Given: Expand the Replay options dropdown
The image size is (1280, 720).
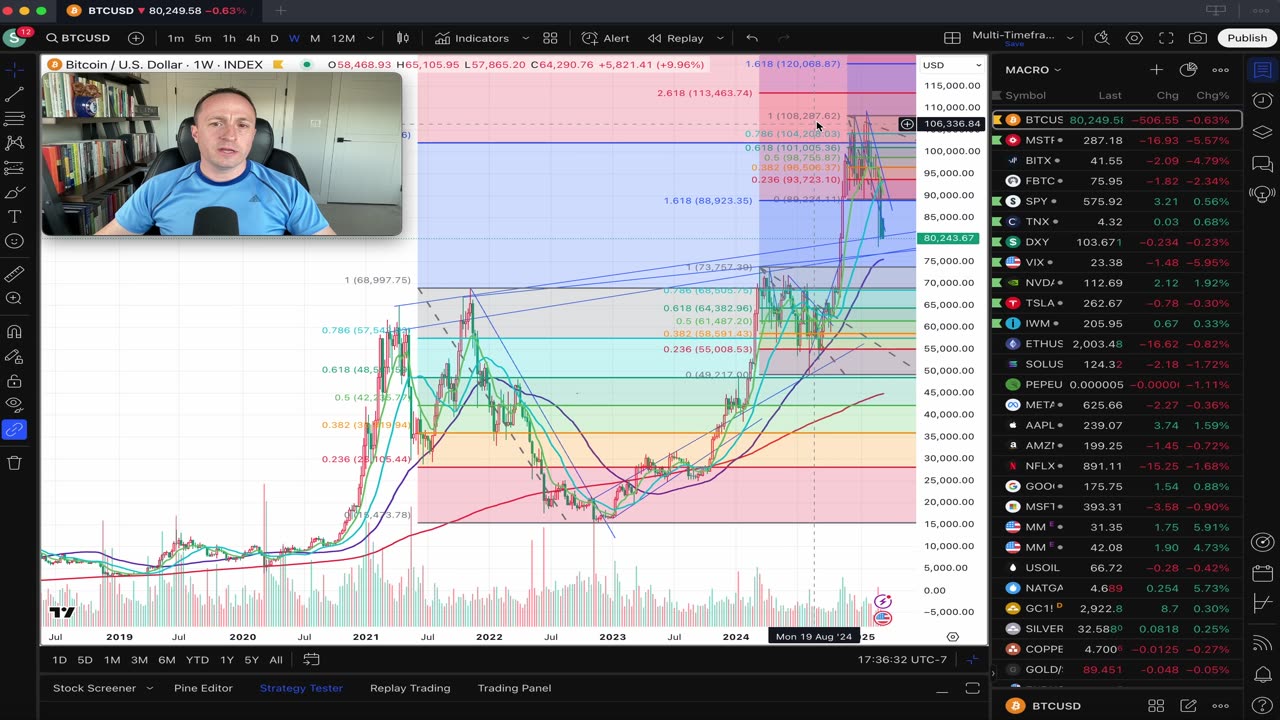Looking at the screenshot, I should tap(720, 38).
